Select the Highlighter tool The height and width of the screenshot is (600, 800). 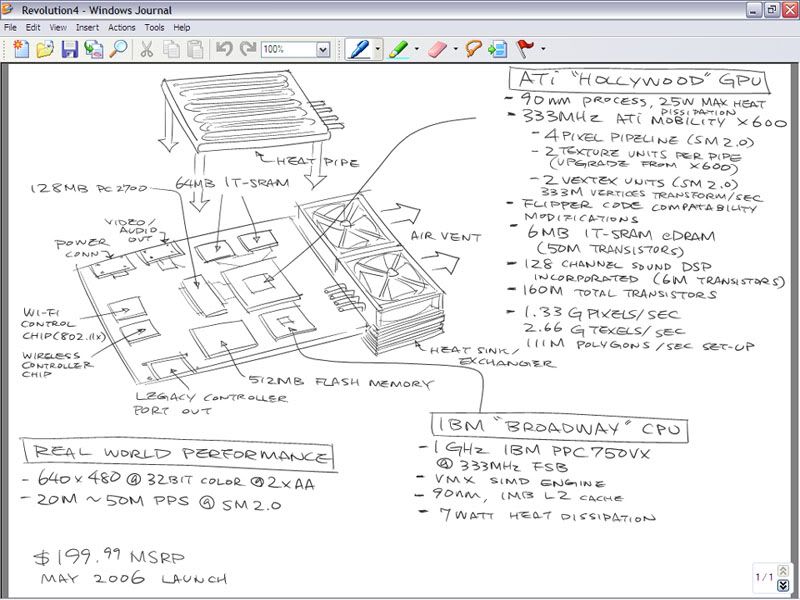point(398,49)
